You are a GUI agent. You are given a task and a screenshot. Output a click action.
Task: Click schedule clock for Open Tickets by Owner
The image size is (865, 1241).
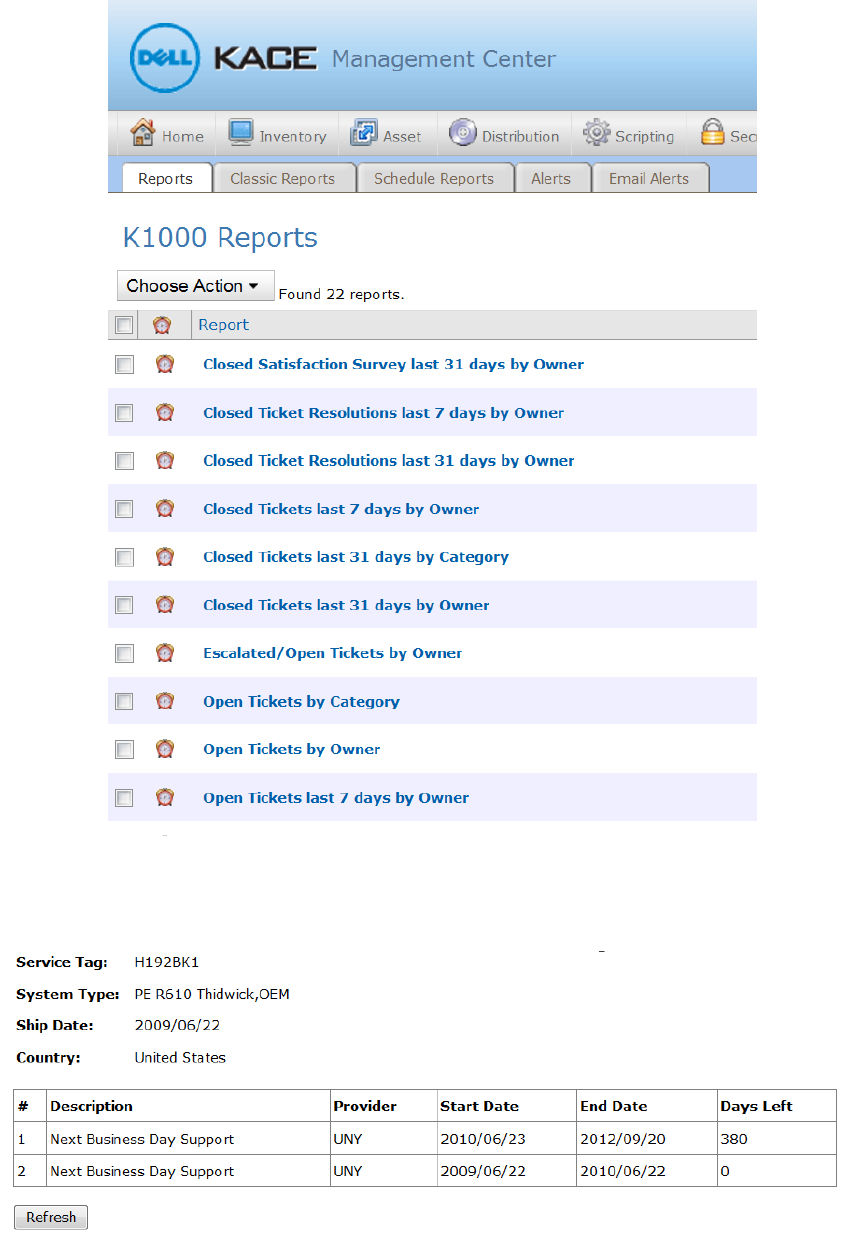165,749
